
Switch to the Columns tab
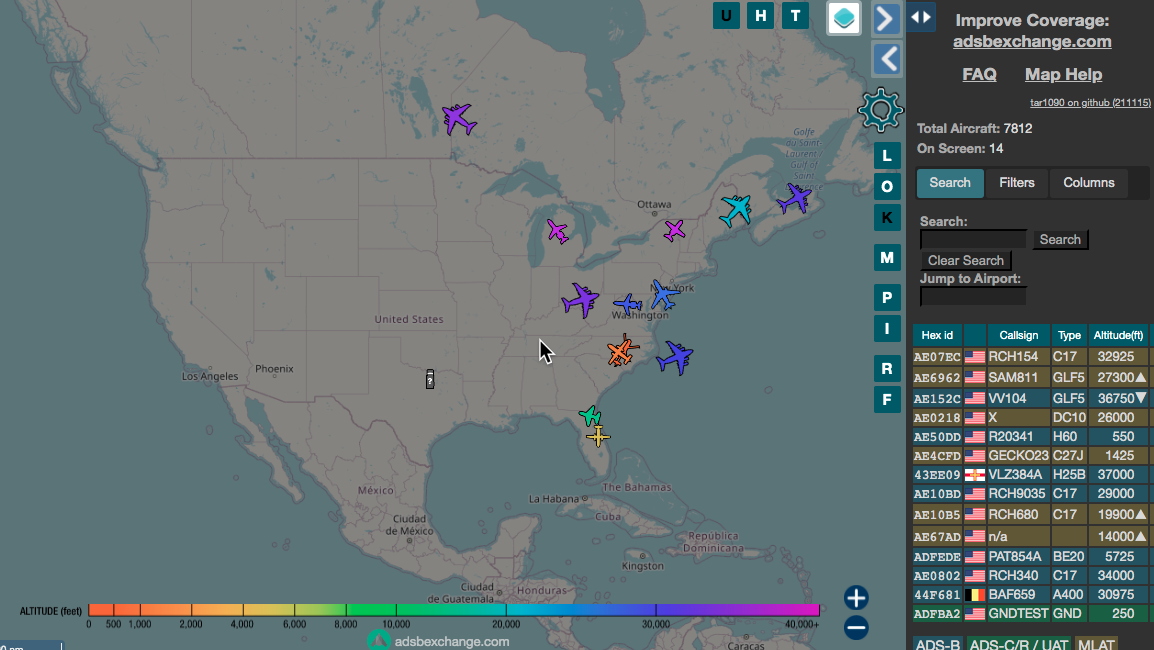(1088, 183)
